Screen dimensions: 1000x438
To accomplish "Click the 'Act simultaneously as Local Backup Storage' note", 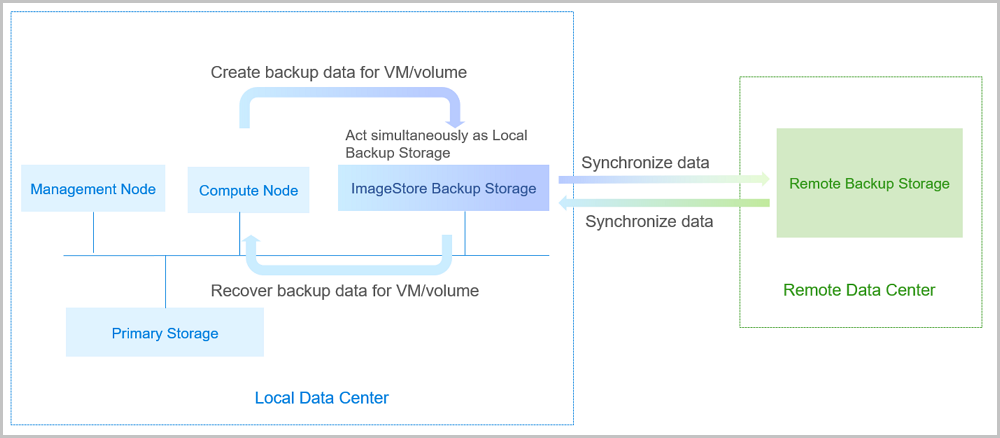I will click(x=436, y=144).
